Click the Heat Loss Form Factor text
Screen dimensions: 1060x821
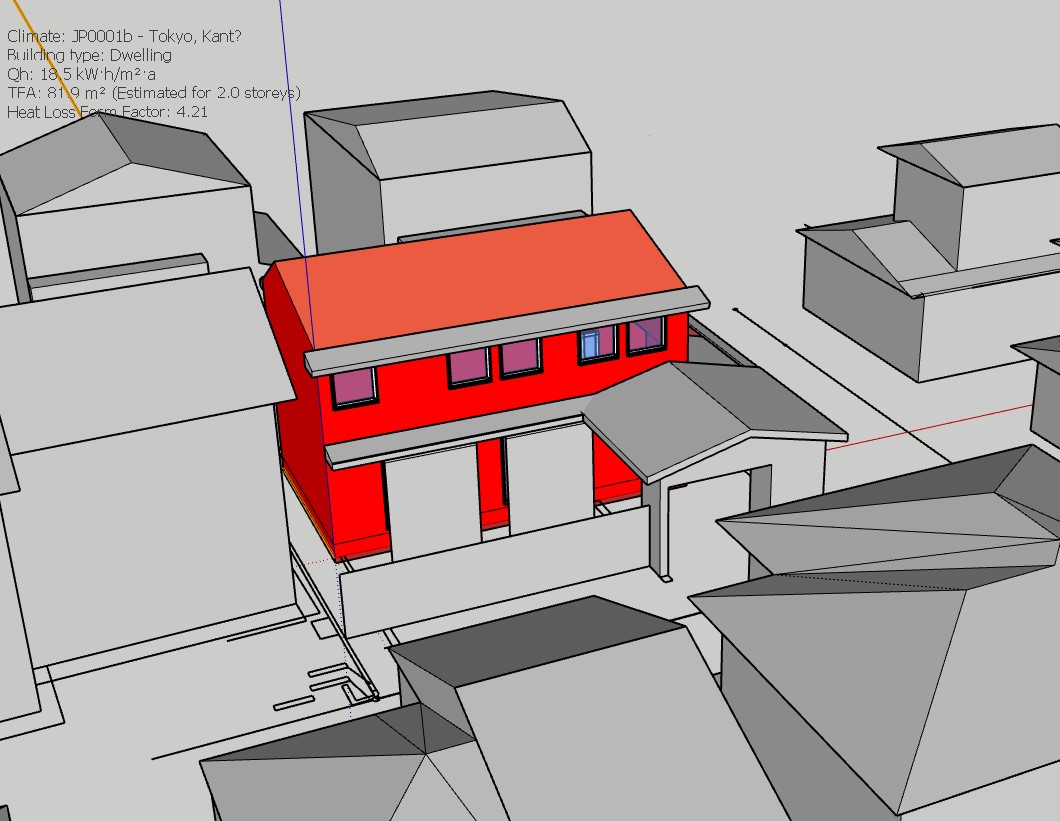click(107, 112)
